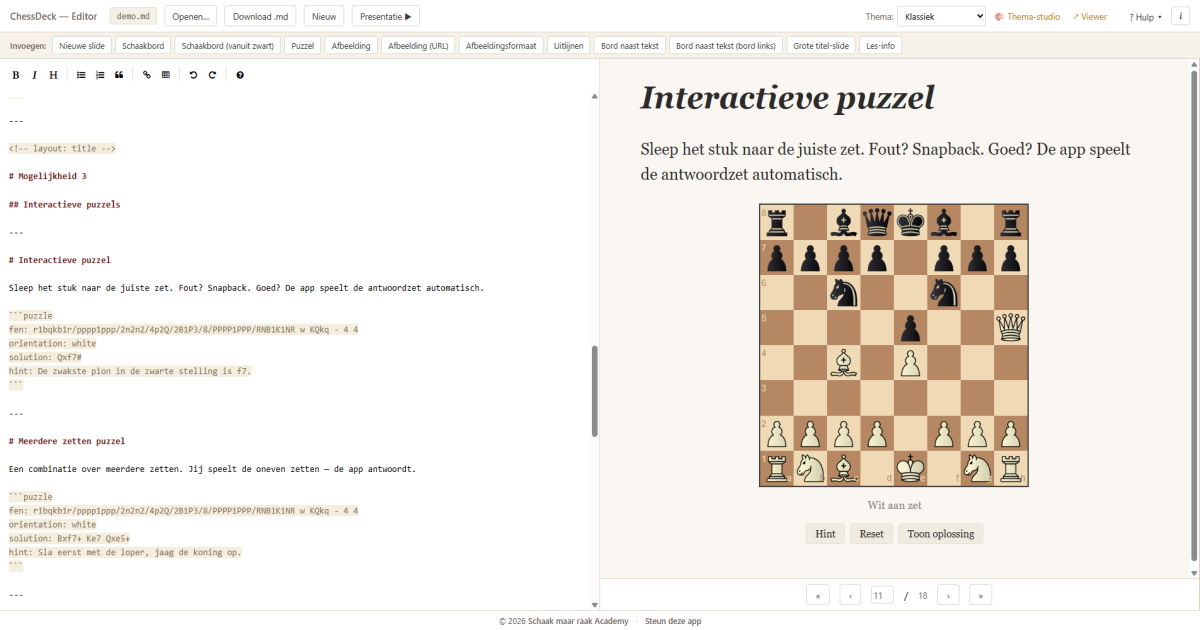The height and width of the screenshot is (630, 1200).
Task: Open the markdown help question-mark icon
Action: 240,75
